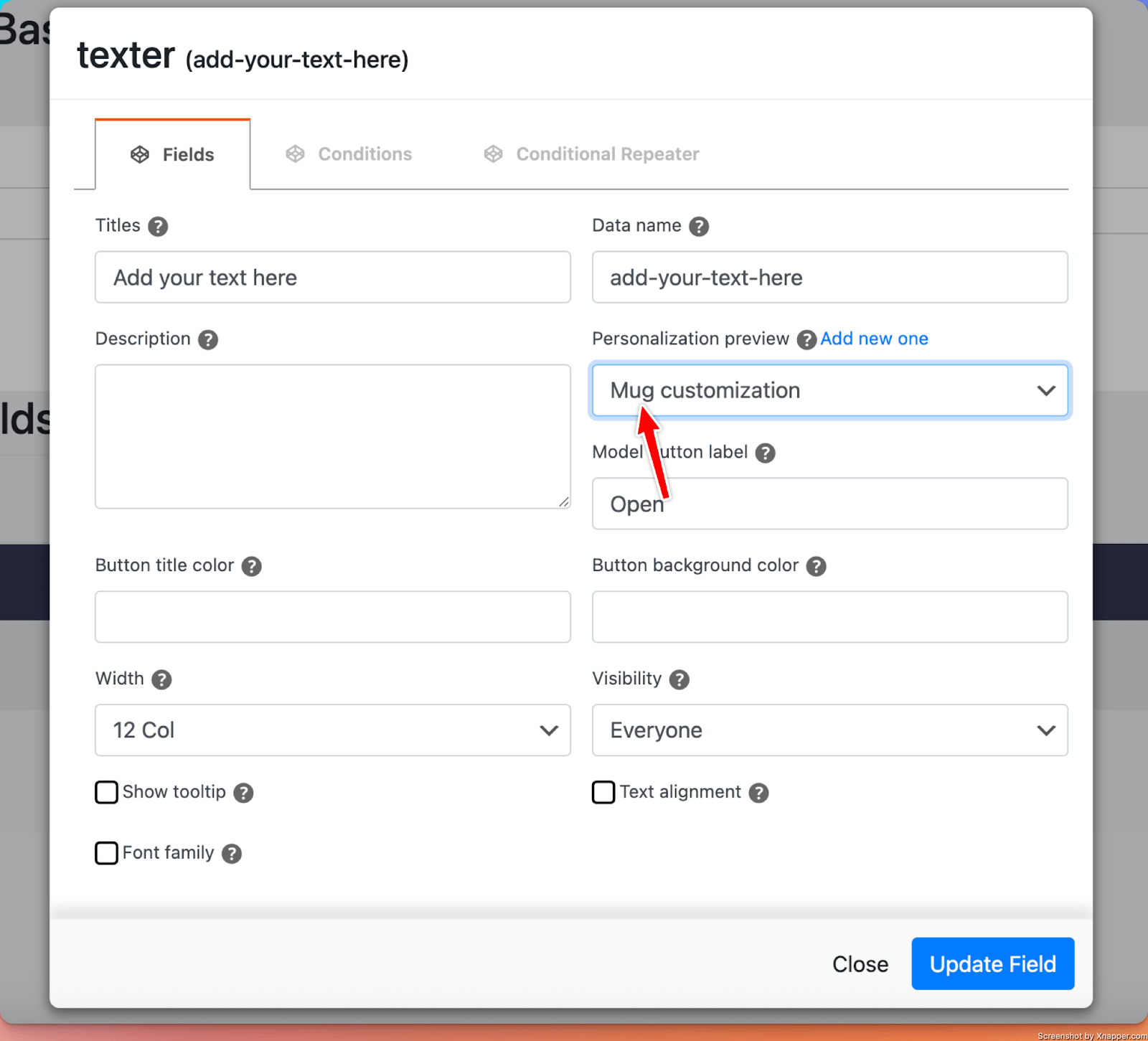Click the help icon next to Titles
The width and height of the screenshot is (1148, 1041).
tap(158, 227)
